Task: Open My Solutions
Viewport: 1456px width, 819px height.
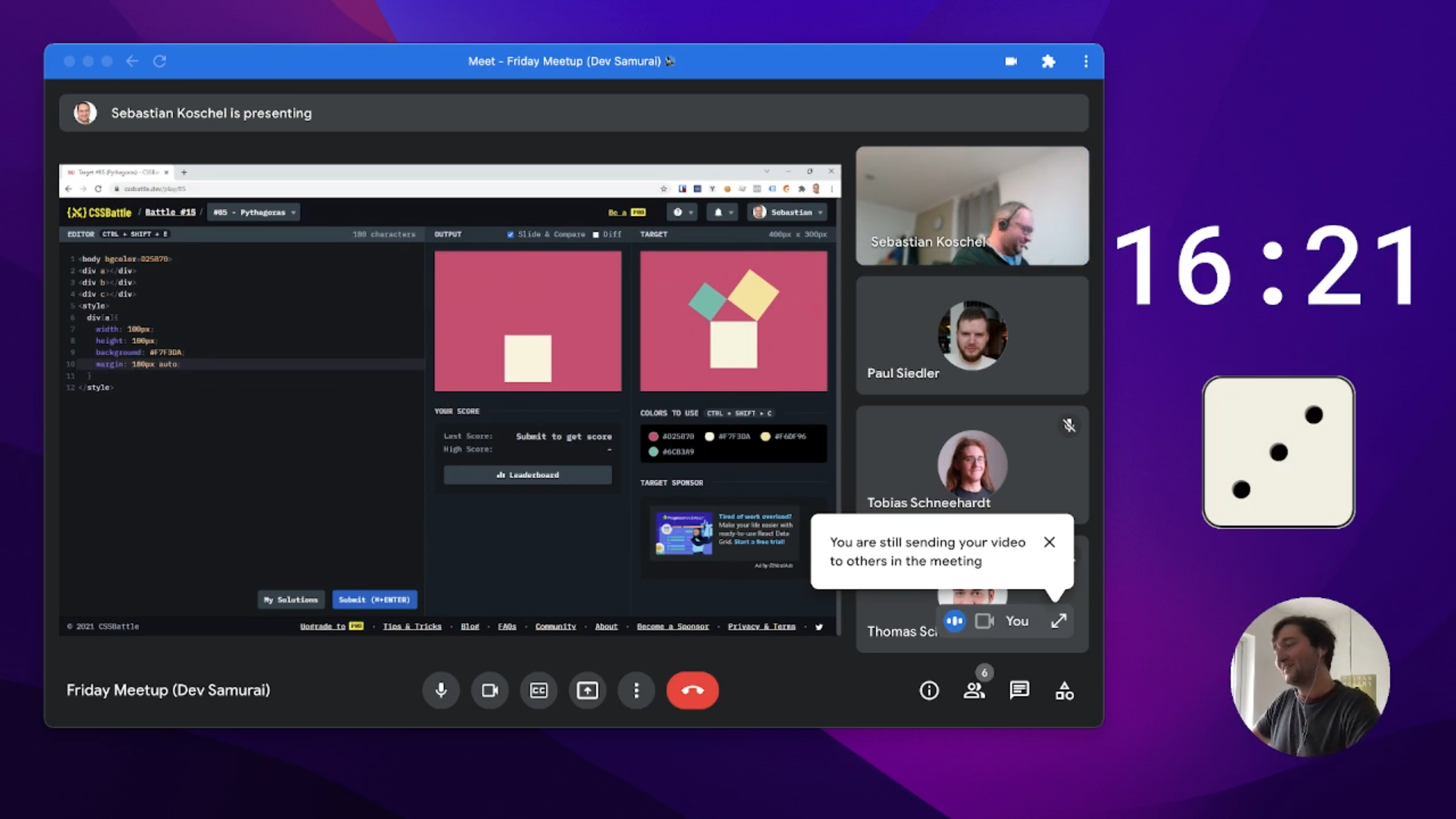Action: (x=291, y=600)
